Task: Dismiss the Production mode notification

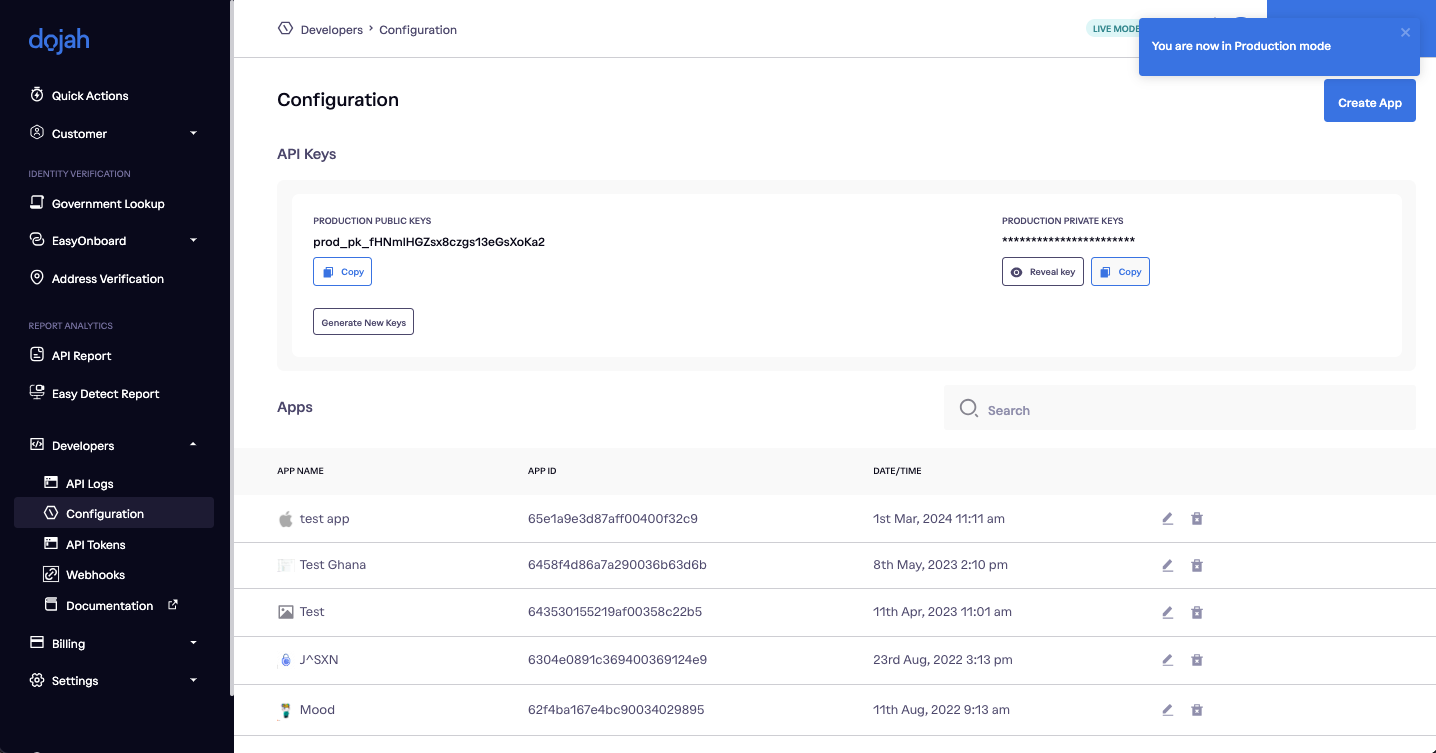Action: click(1405, 32)
